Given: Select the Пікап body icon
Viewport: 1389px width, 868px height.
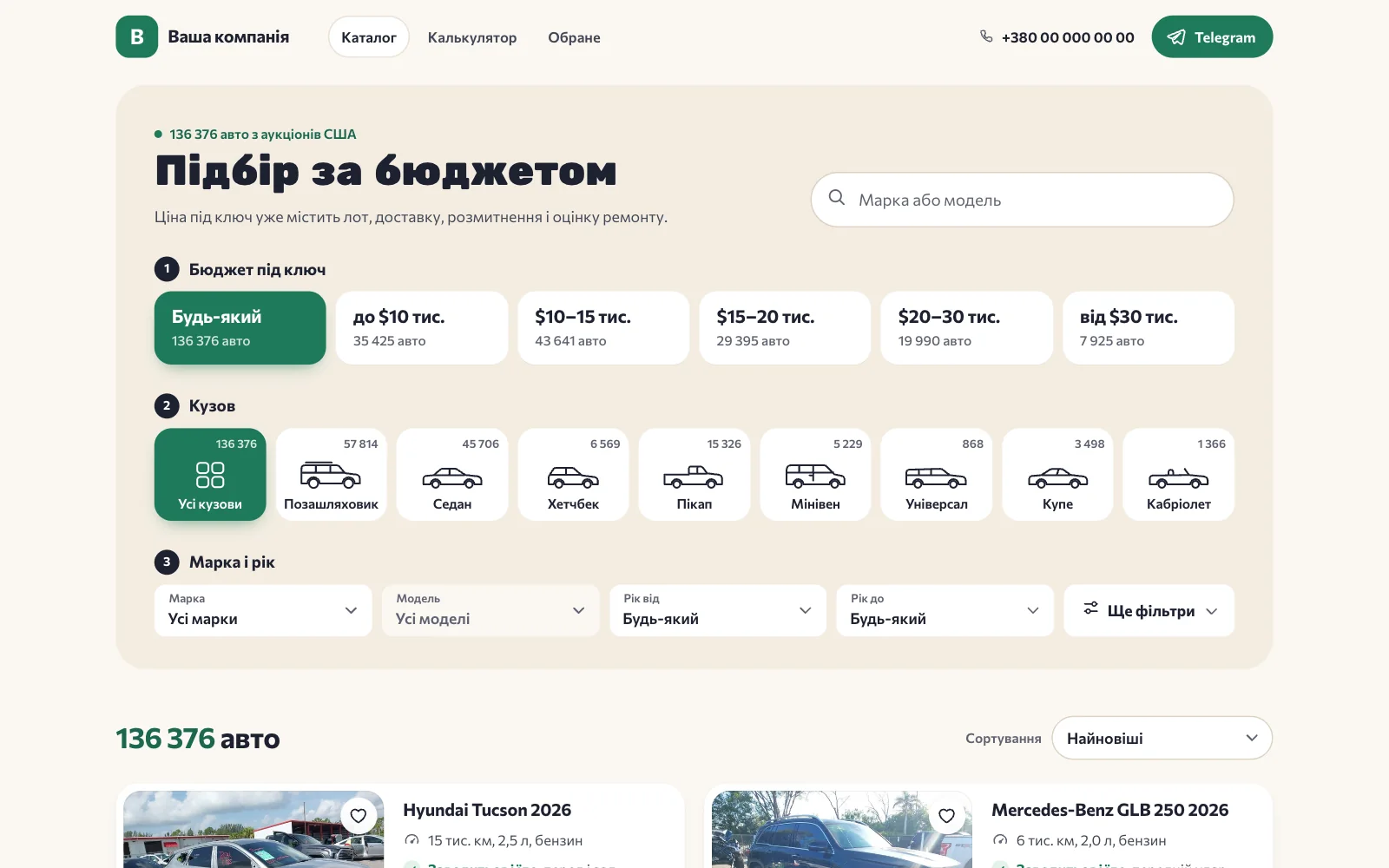Looking at the screenshot, I should (x=694, y=477).
